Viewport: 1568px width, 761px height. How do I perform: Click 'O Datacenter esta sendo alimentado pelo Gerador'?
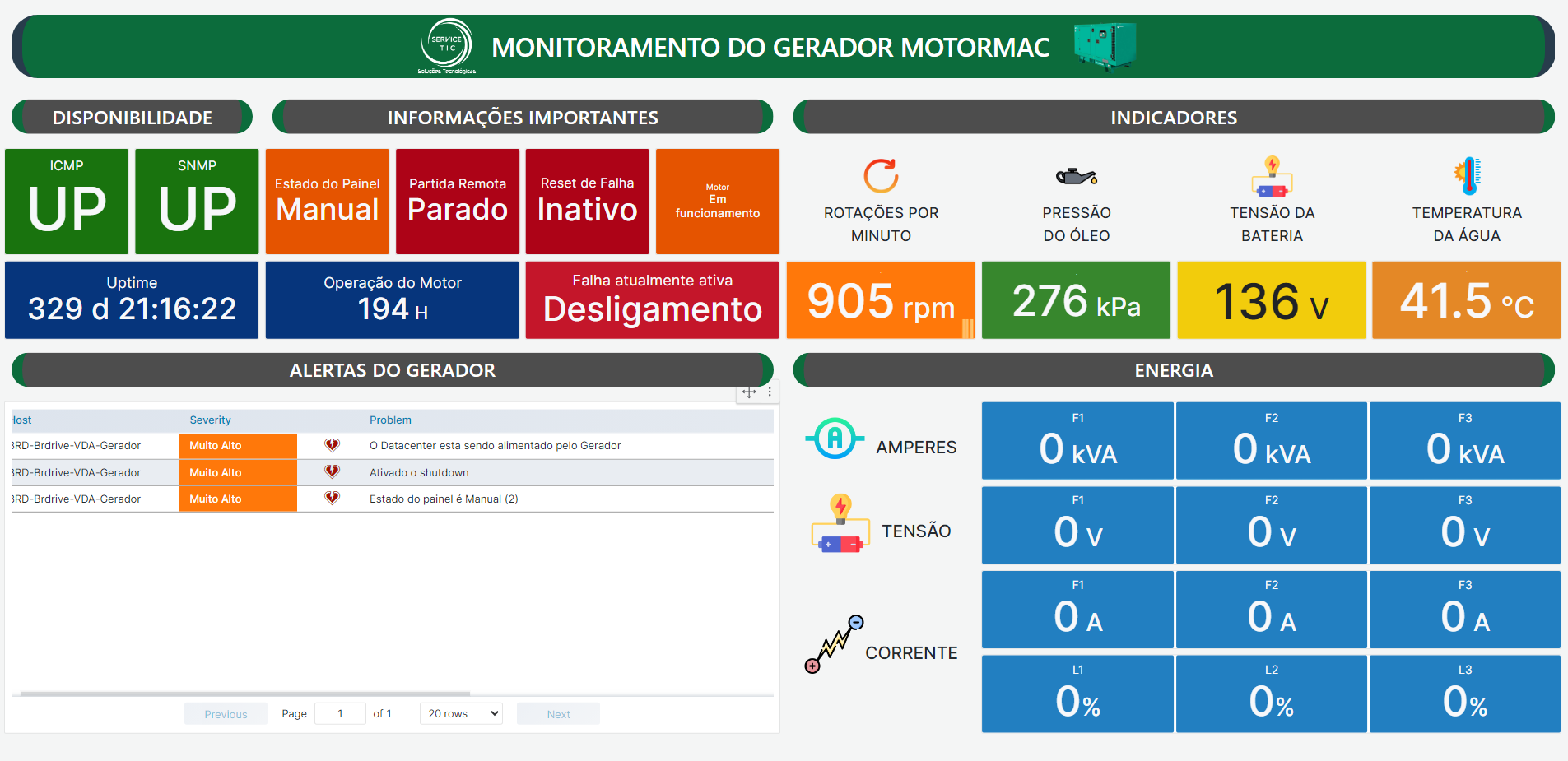click(496, 445)
